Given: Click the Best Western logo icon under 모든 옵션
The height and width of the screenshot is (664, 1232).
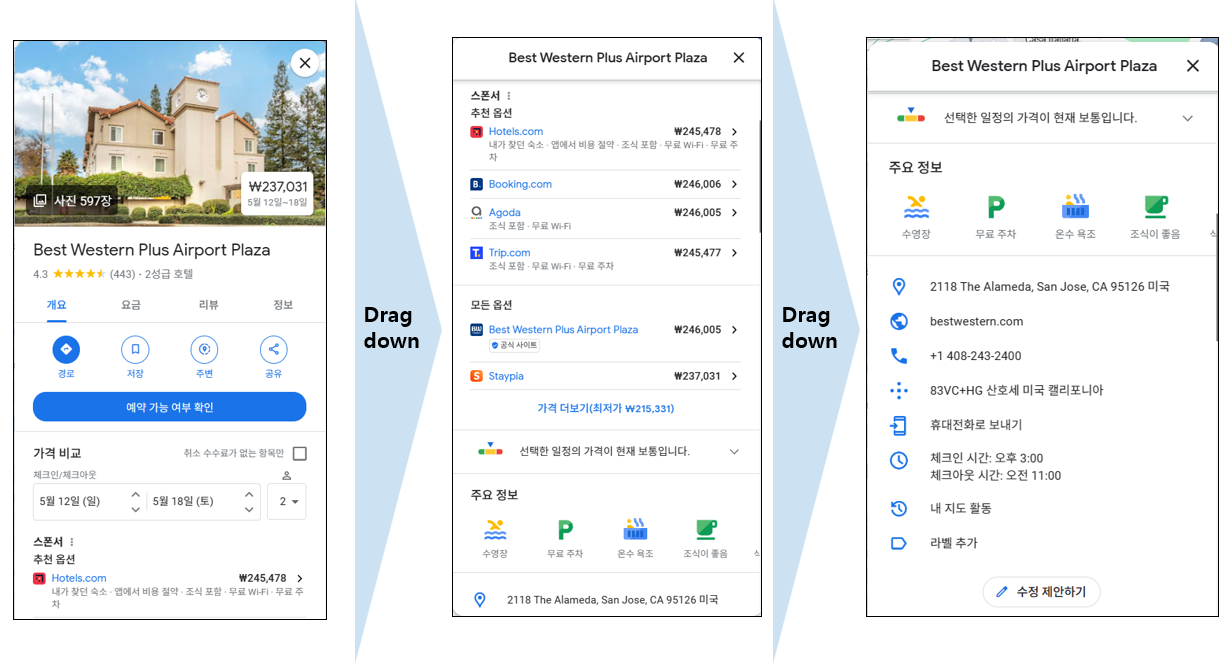Looking at the screenshot, I should (476, 329).
